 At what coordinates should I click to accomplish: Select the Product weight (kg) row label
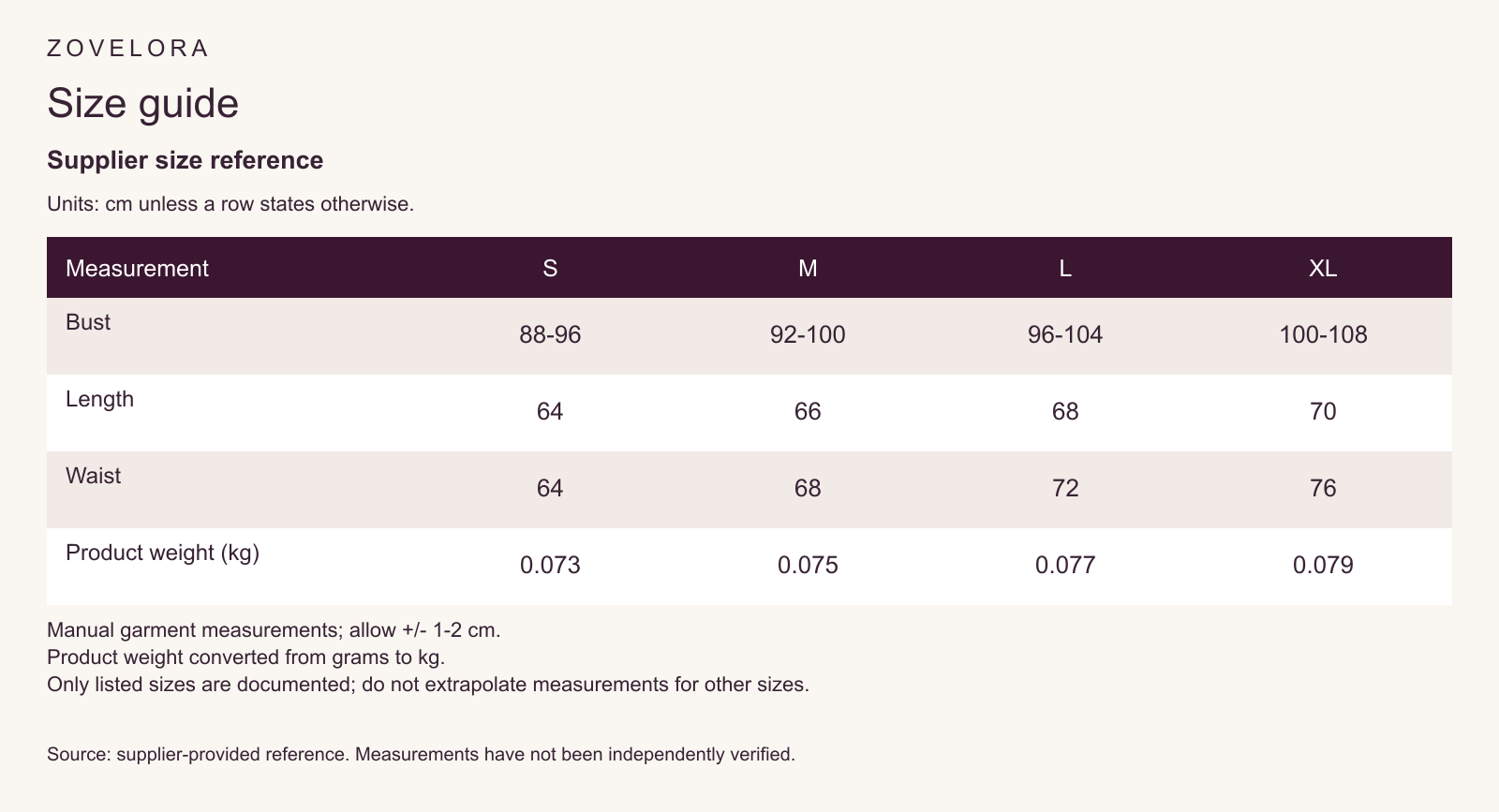(162, 553)
